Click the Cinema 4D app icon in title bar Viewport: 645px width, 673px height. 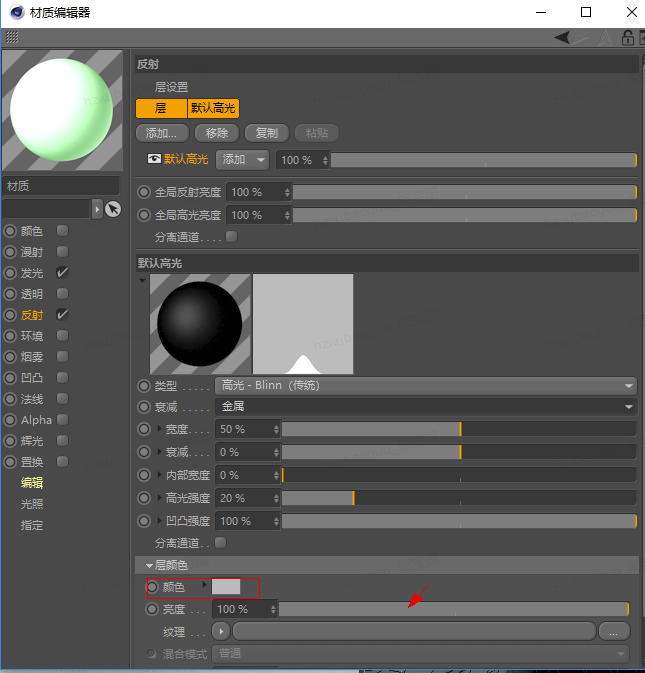tap(17, 12)
